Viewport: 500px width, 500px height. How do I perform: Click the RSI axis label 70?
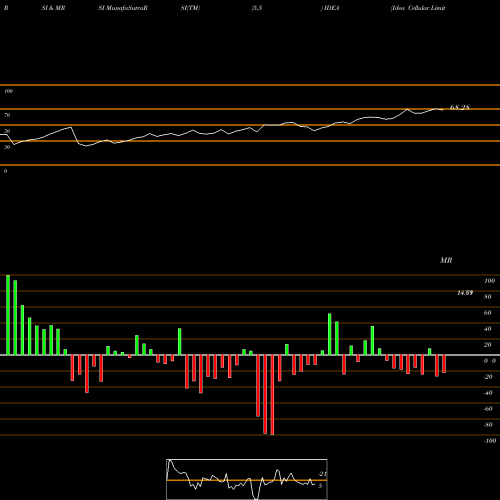click(x=7, y=115)
